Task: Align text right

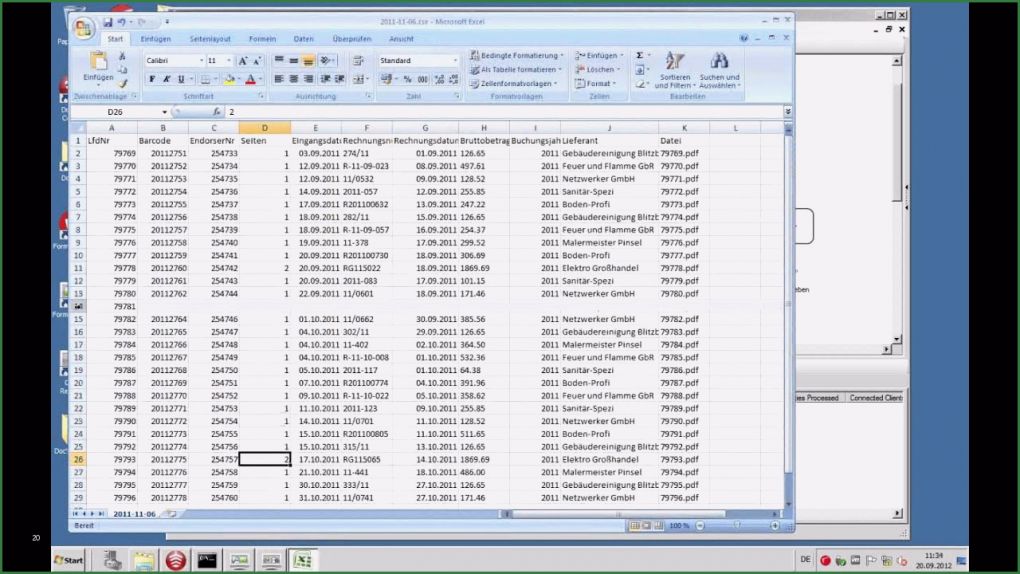Action: pos(308,79)
